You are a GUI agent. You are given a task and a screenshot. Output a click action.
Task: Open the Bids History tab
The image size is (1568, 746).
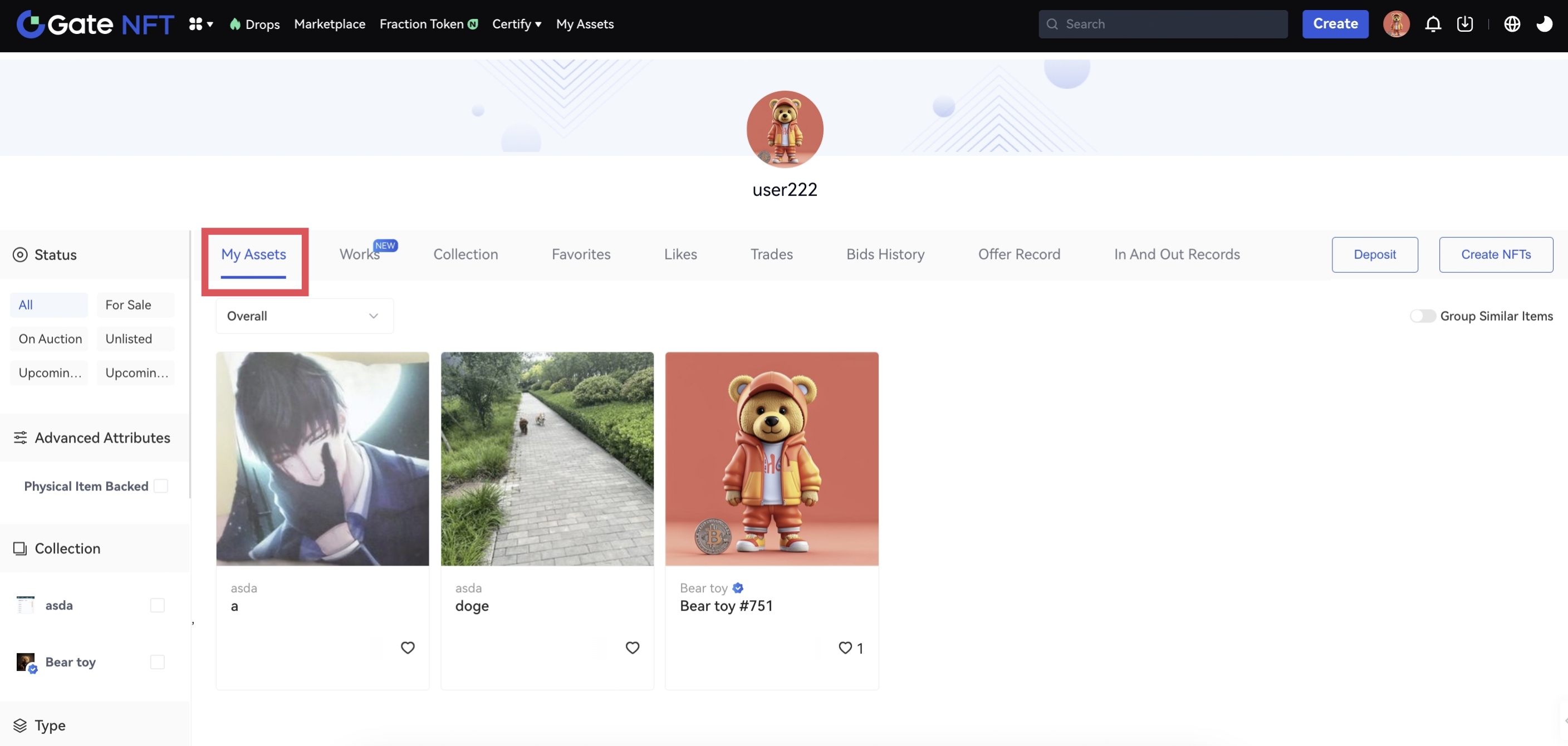(885, 254)
